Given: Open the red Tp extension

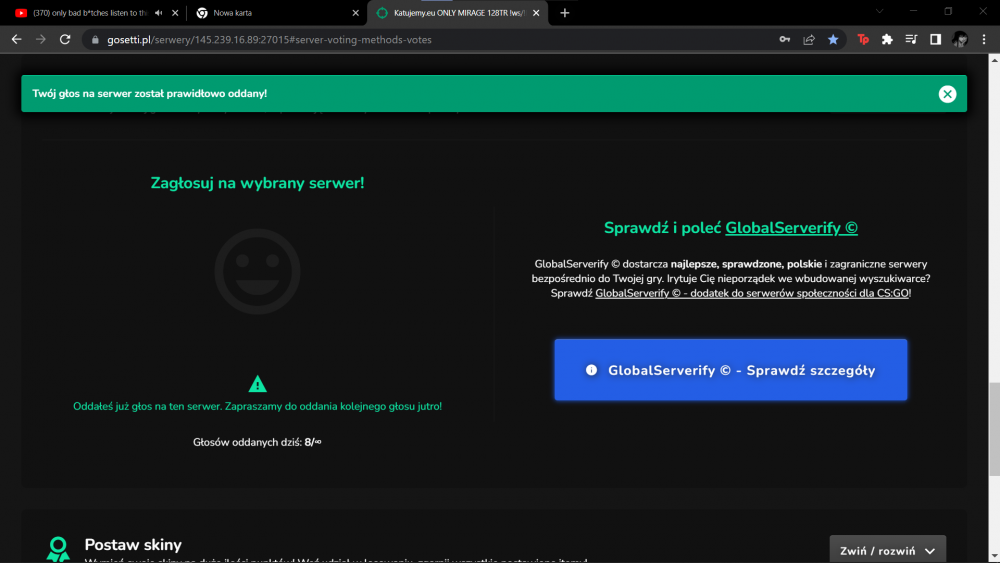Looking at the screenshot, I should 863,40.
